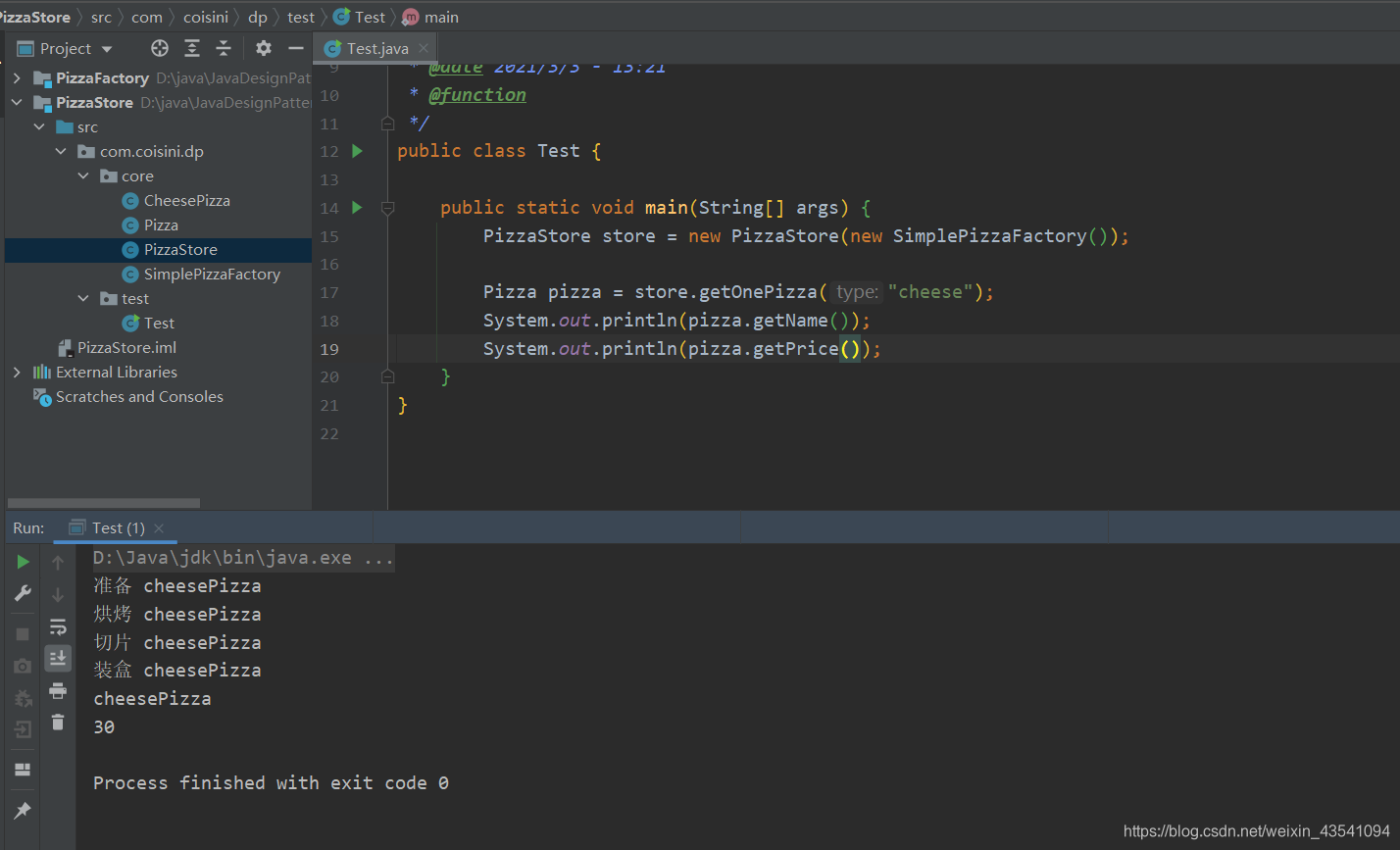Viewport: 1400px width, 850px height.
Task: Collapse the core package node
Action: [83, 175]
